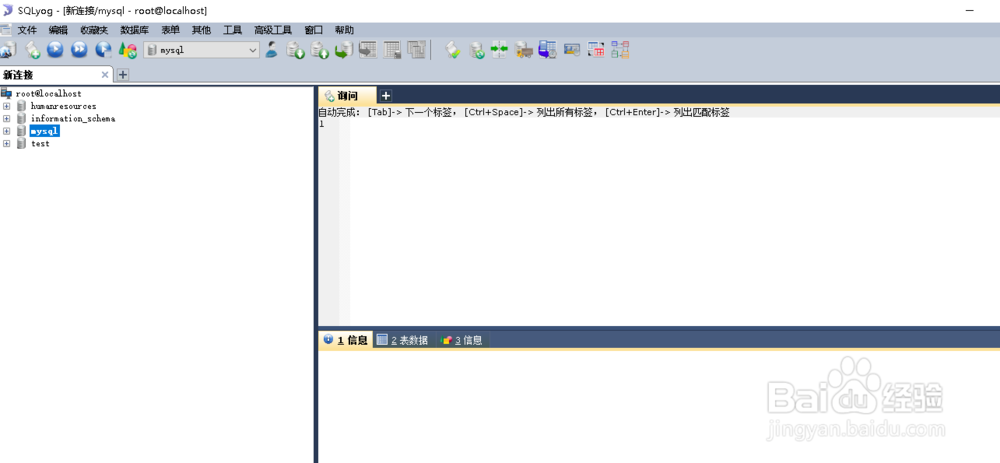The height and width of the screenshot is (463, 1000).
Task: Open the 表单 menu
Action: coord(170,30)
